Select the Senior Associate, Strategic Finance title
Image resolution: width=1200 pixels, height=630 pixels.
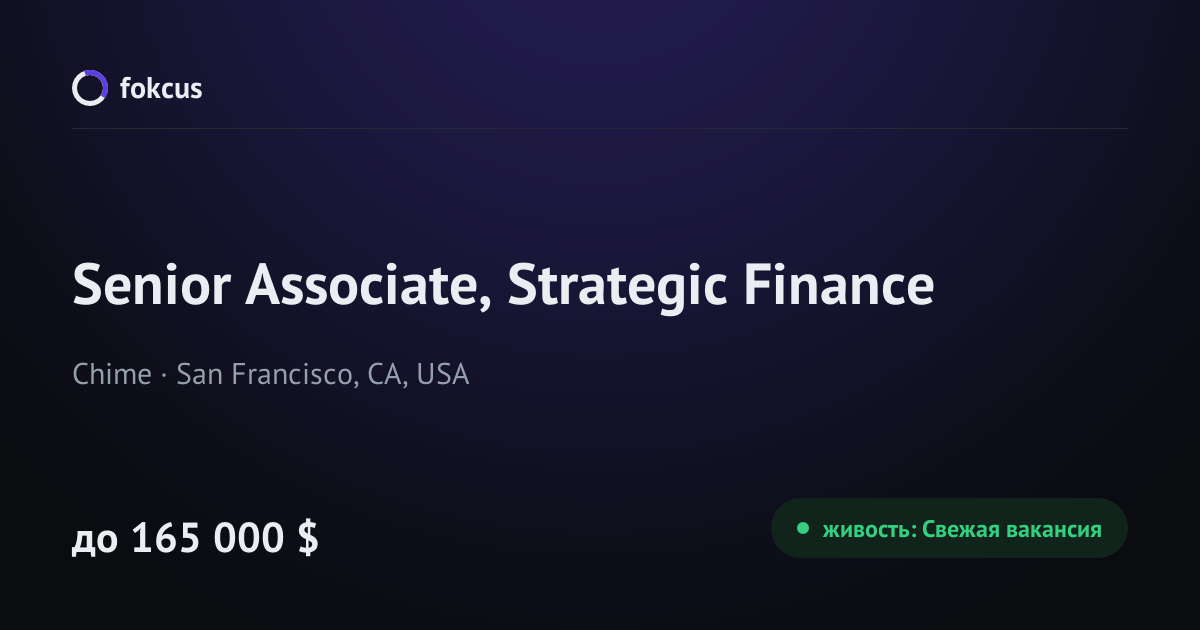click(503, 288)
